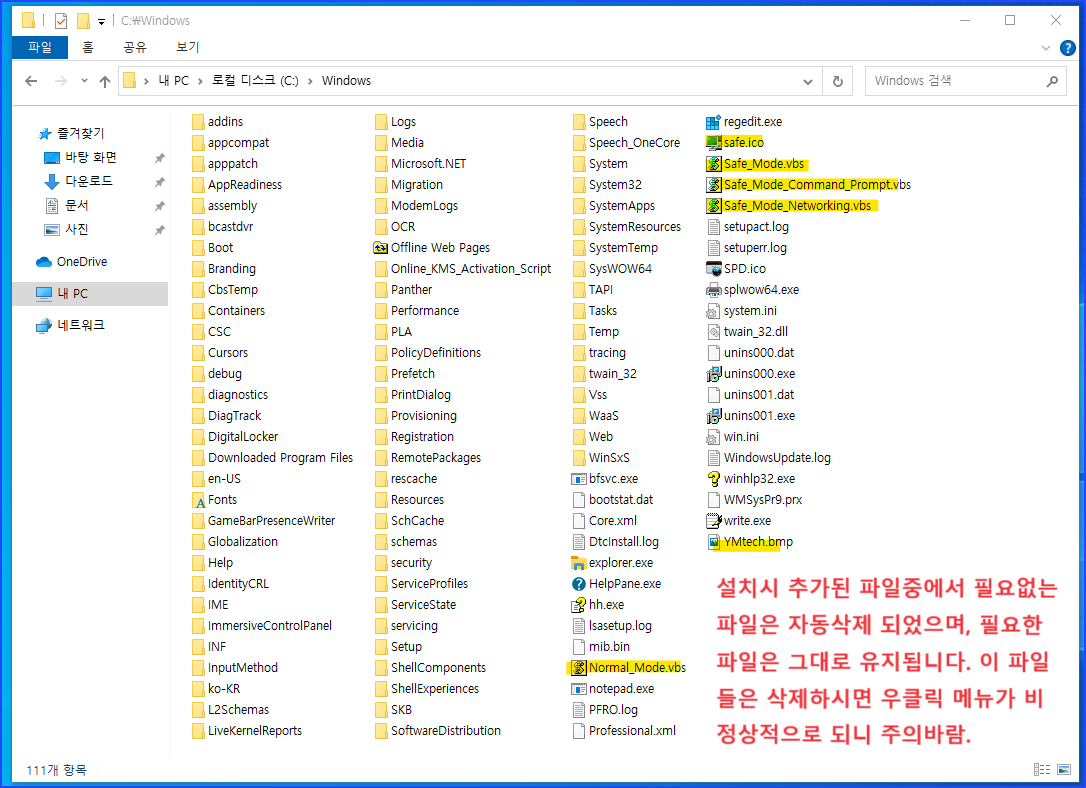This screenshot has width=1086, height=788.
Task: Expand the address bar history dropdown
Action: [x=808, y=81]
